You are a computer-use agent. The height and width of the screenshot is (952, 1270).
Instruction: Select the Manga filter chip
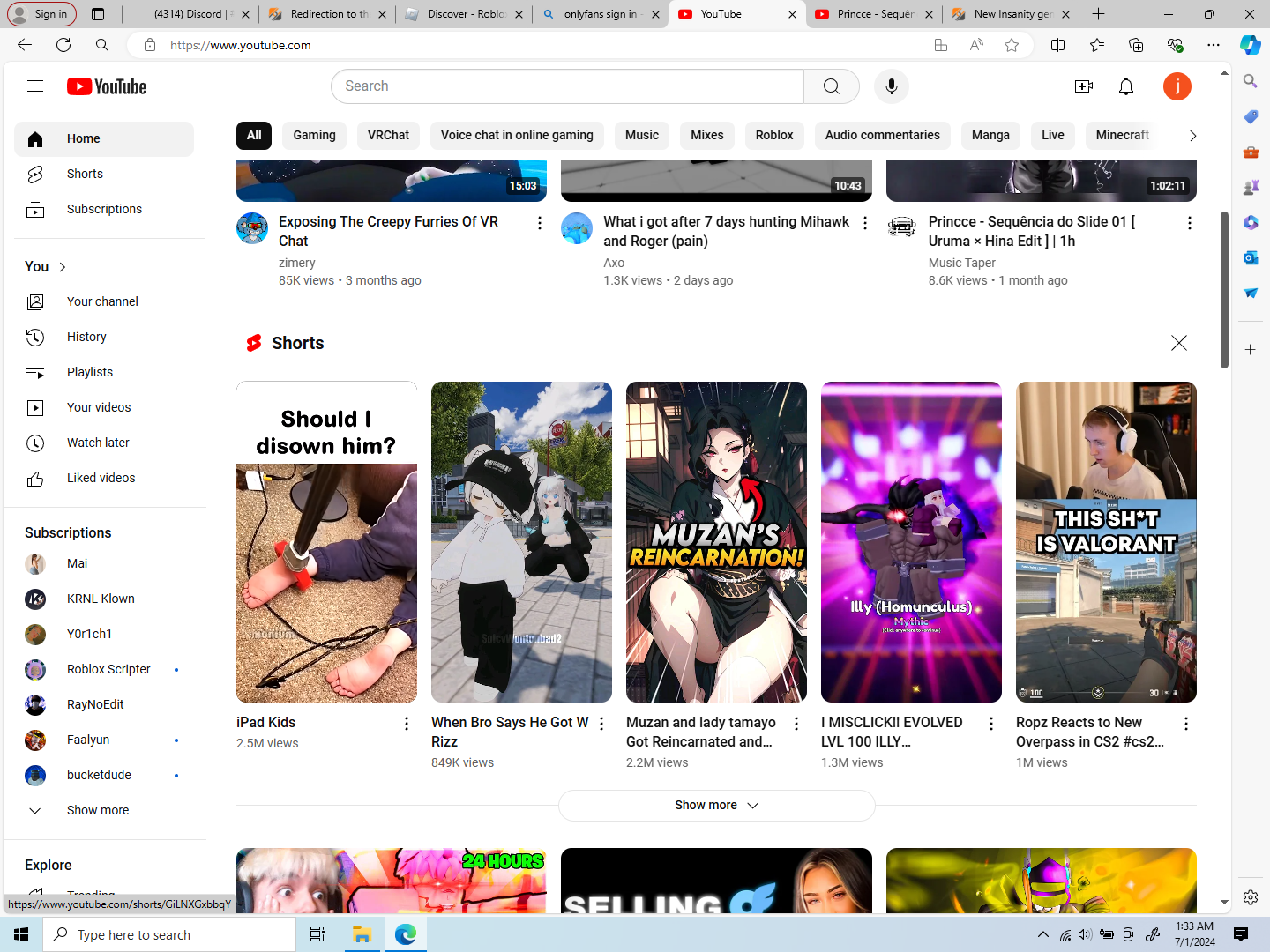pos(990,135)
